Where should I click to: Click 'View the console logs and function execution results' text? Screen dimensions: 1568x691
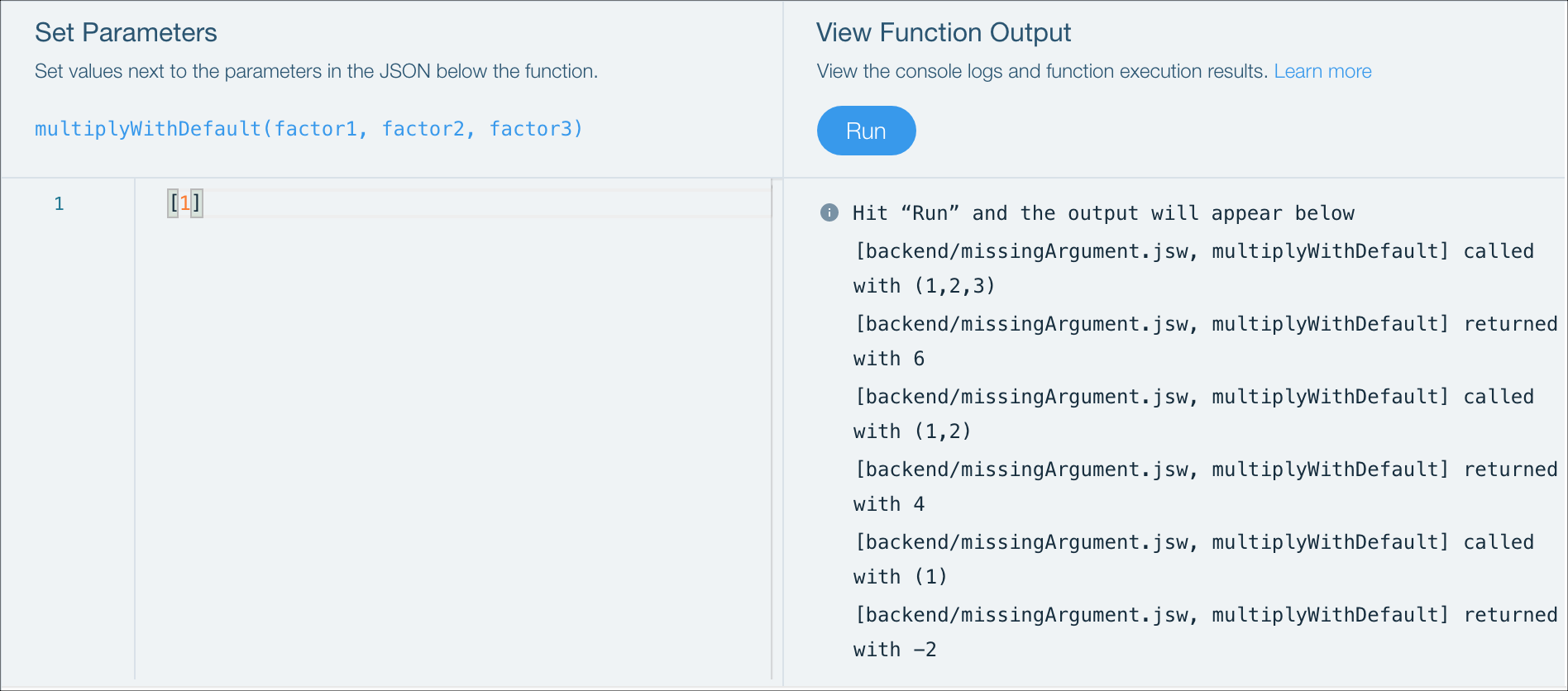(1042, 71)
